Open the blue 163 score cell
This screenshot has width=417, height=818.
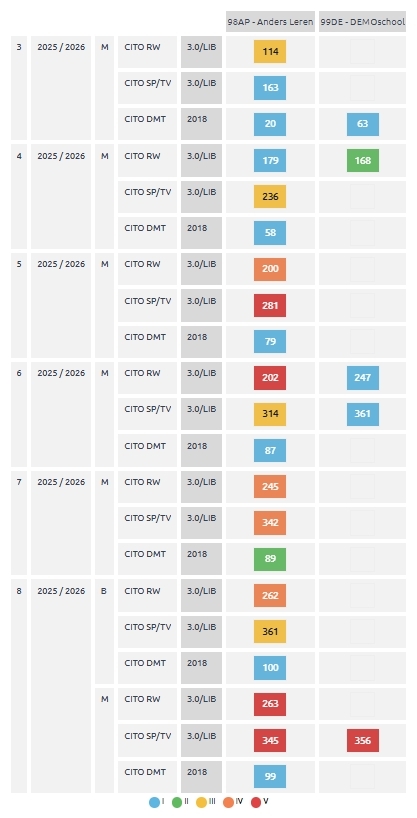[270, 88]
